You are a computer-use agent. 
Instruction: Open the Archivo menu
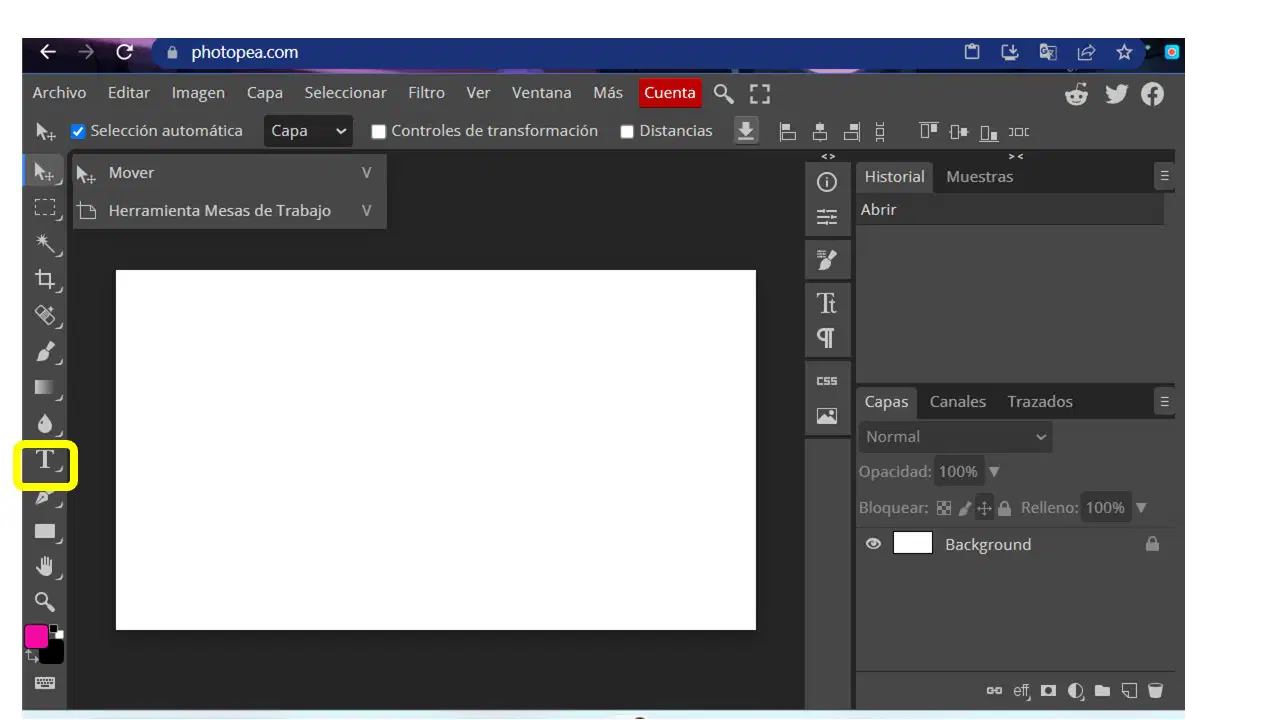[x=59, y=93]
